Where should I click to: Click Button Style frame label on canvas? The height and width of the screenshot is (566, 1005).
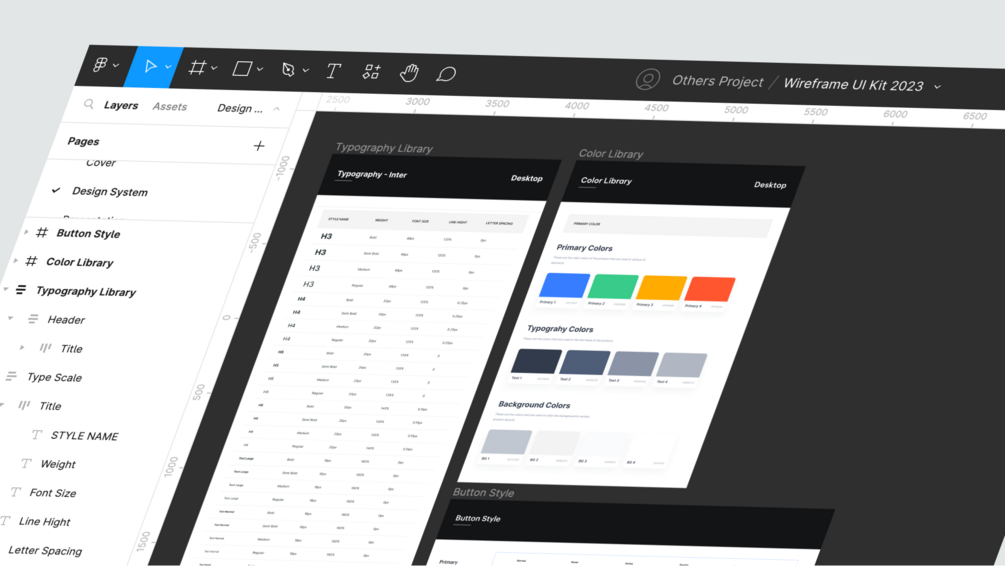pyautogui.click(x=483, y=492)
